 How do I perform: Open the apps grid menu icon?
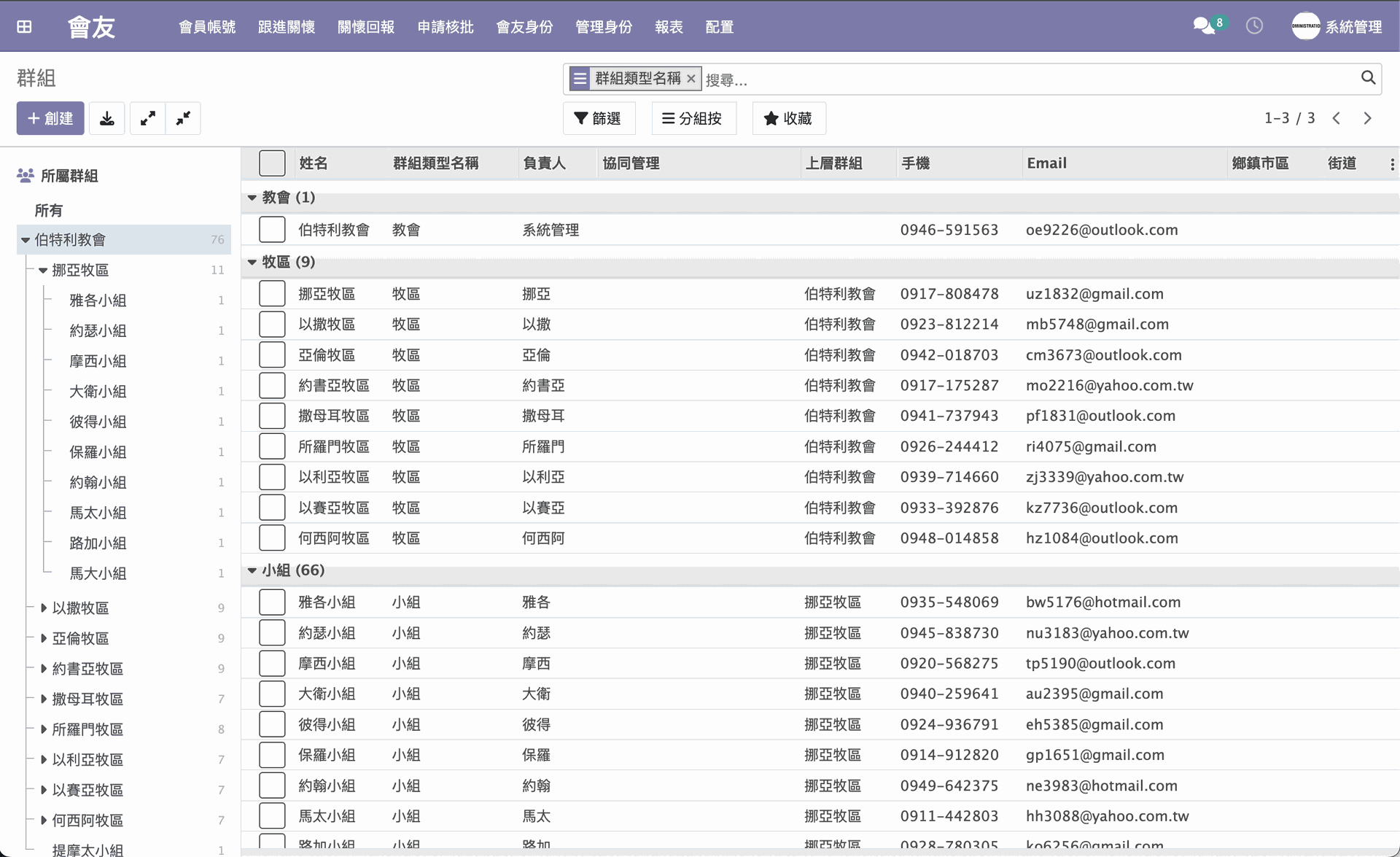tap(24, 27)
